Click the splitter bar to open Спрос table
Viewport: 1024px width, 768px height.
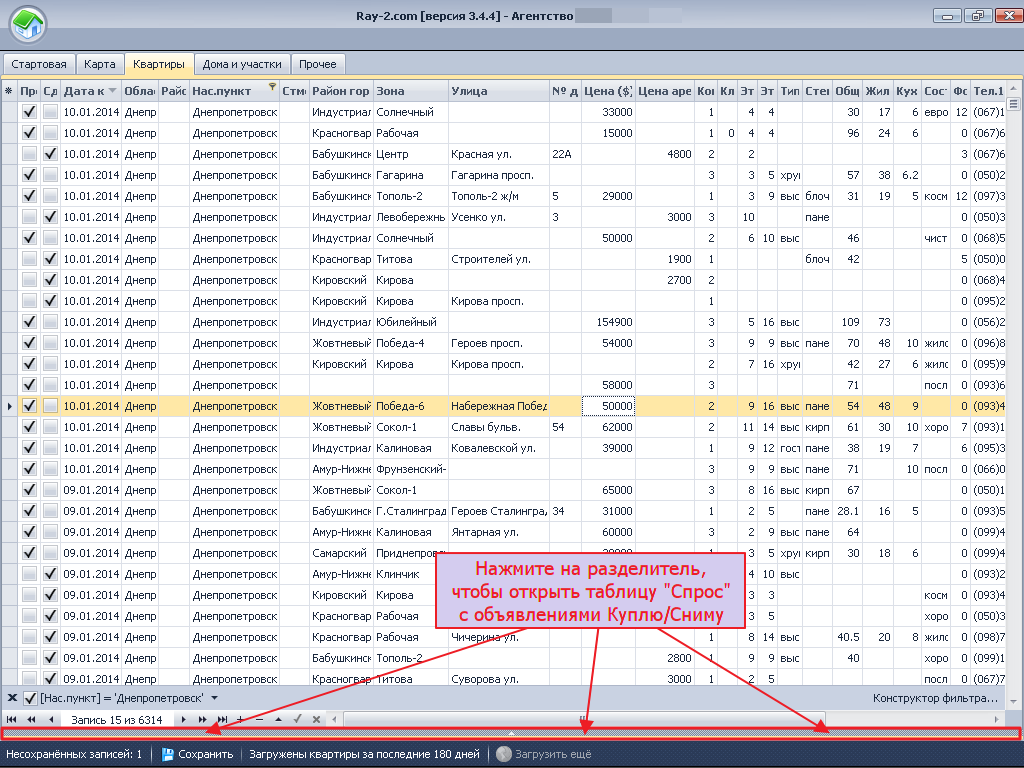(511, 733)
